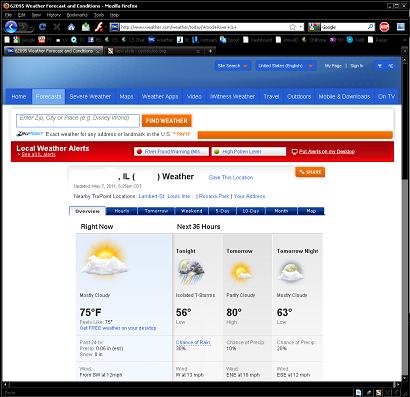410x397 pixels.
Task: Open the Bookmarks menu
Action: [77, 15]
